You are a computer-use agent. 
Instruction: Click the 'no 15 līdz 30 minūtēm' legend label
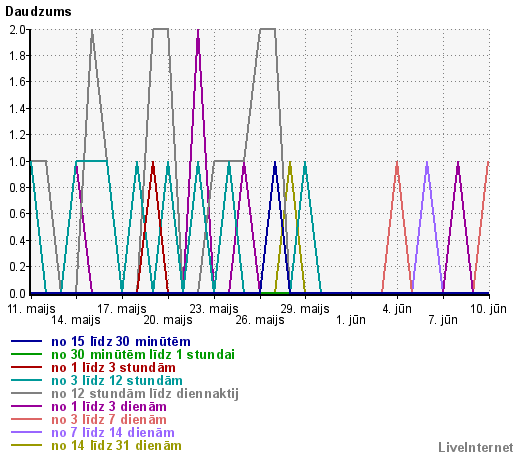[x=121, y=342]
